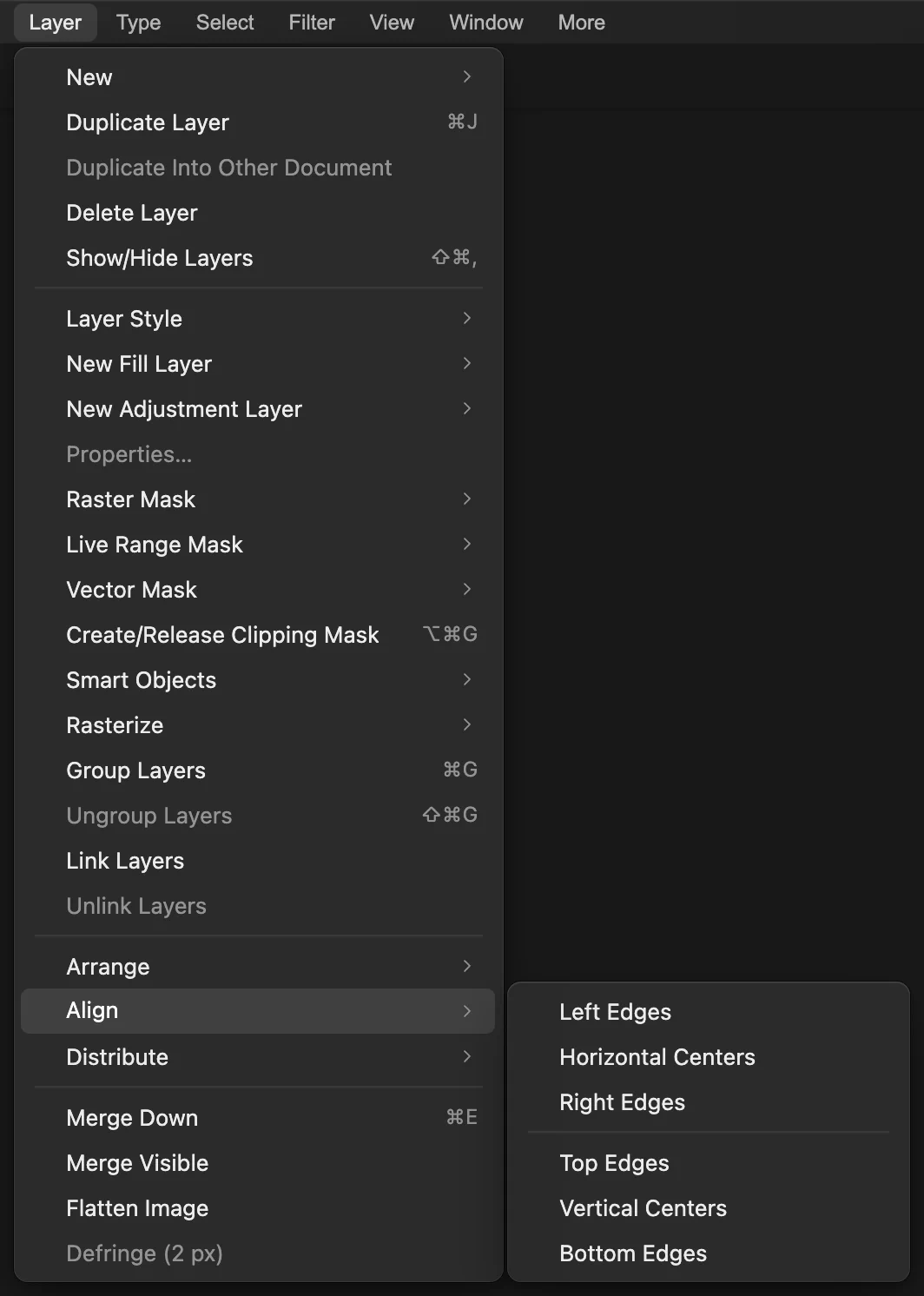Choose Duplicate Layer
Screen dimensions: 924x1296
click(x=258, y=122)
